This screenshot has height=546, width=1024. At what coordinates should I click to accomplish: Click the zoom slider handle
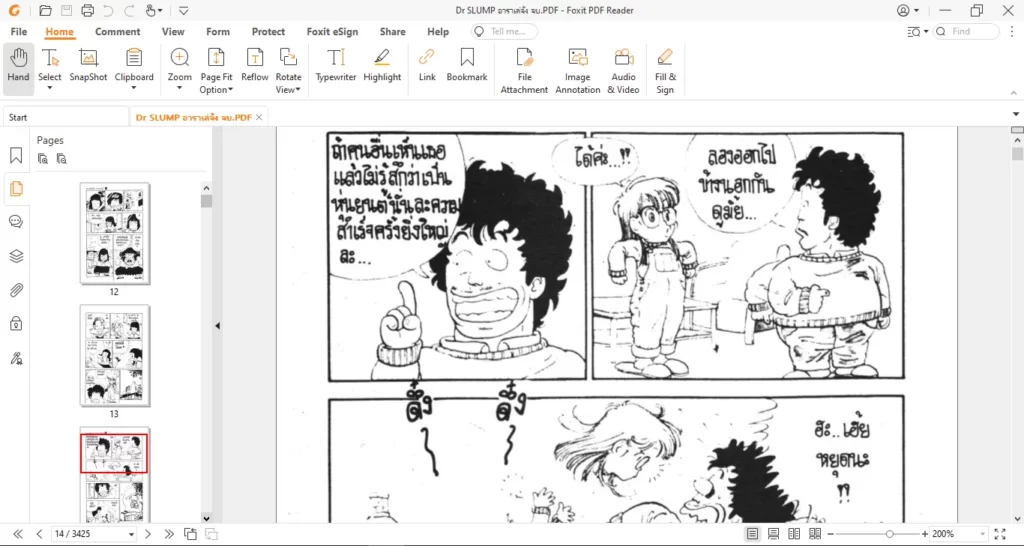click(x=889, y=534)
